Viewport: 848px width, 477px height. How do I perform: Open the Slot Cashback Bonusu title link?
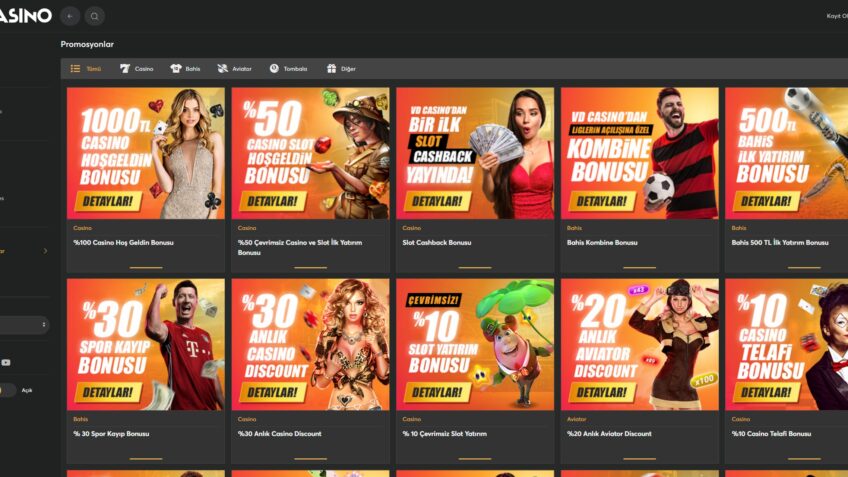coord(436,243)
